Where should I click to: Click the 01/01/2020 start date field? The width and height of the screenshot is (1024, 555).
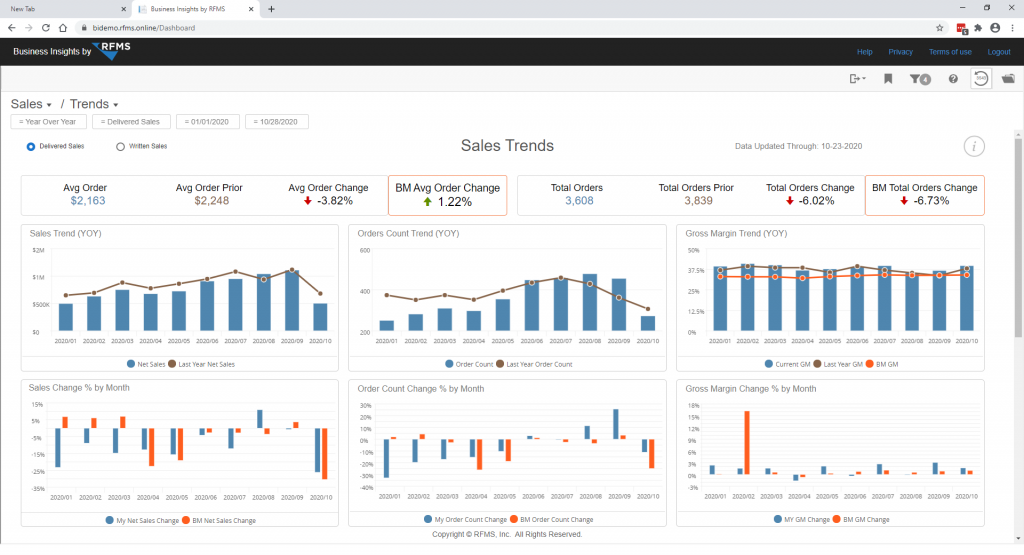208,122
